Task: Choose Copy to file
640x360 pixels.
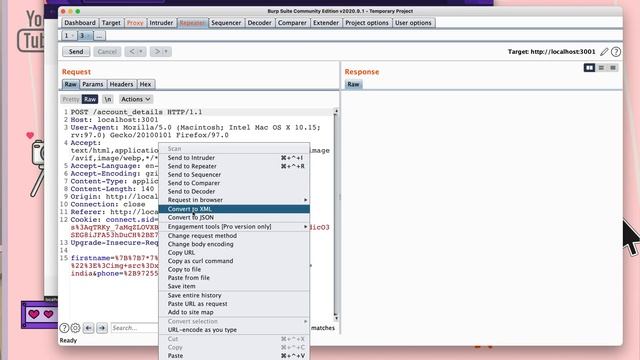Action: point(234,269)
